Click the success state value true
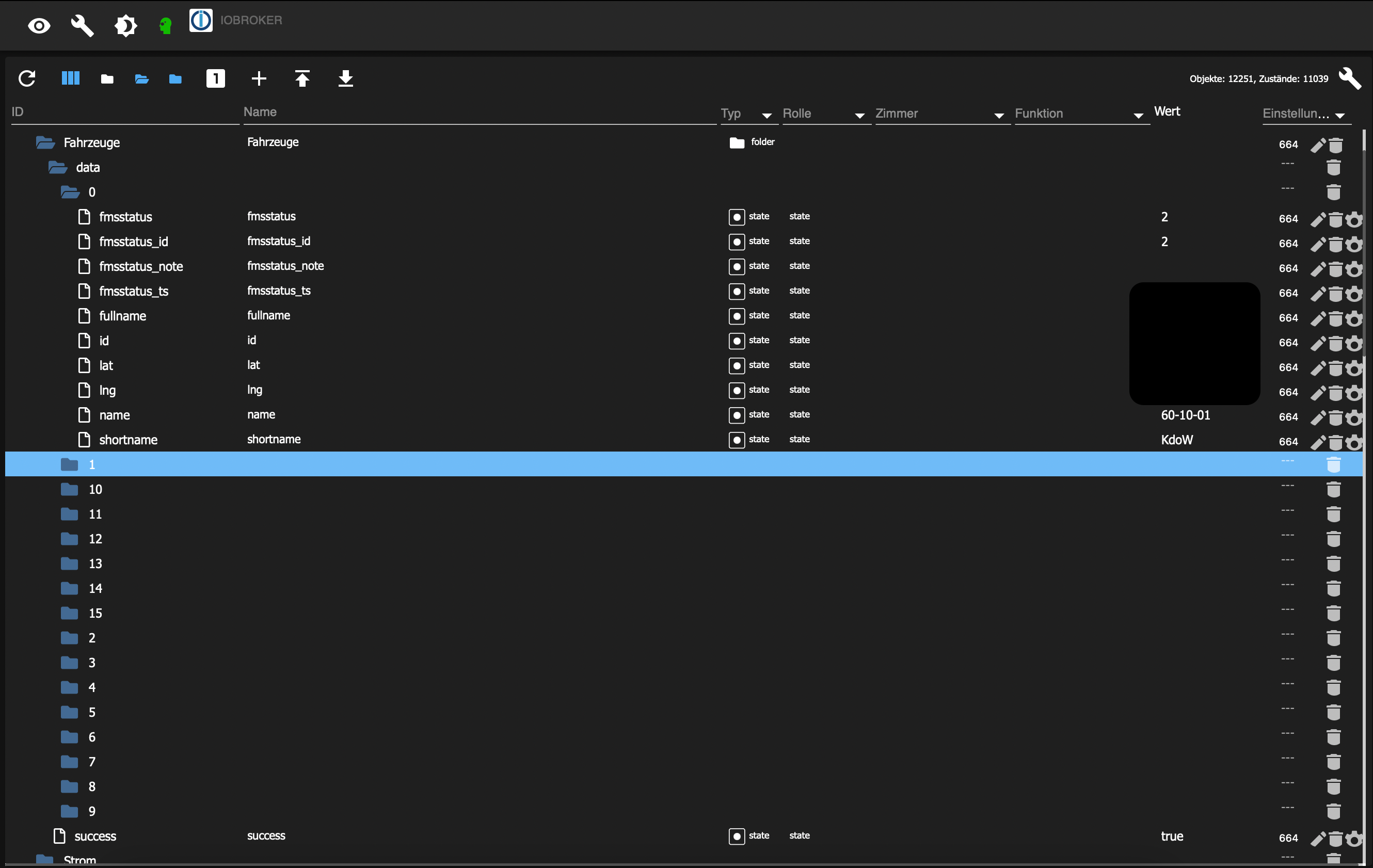The image size is (1373, 868). point(1172,836)
